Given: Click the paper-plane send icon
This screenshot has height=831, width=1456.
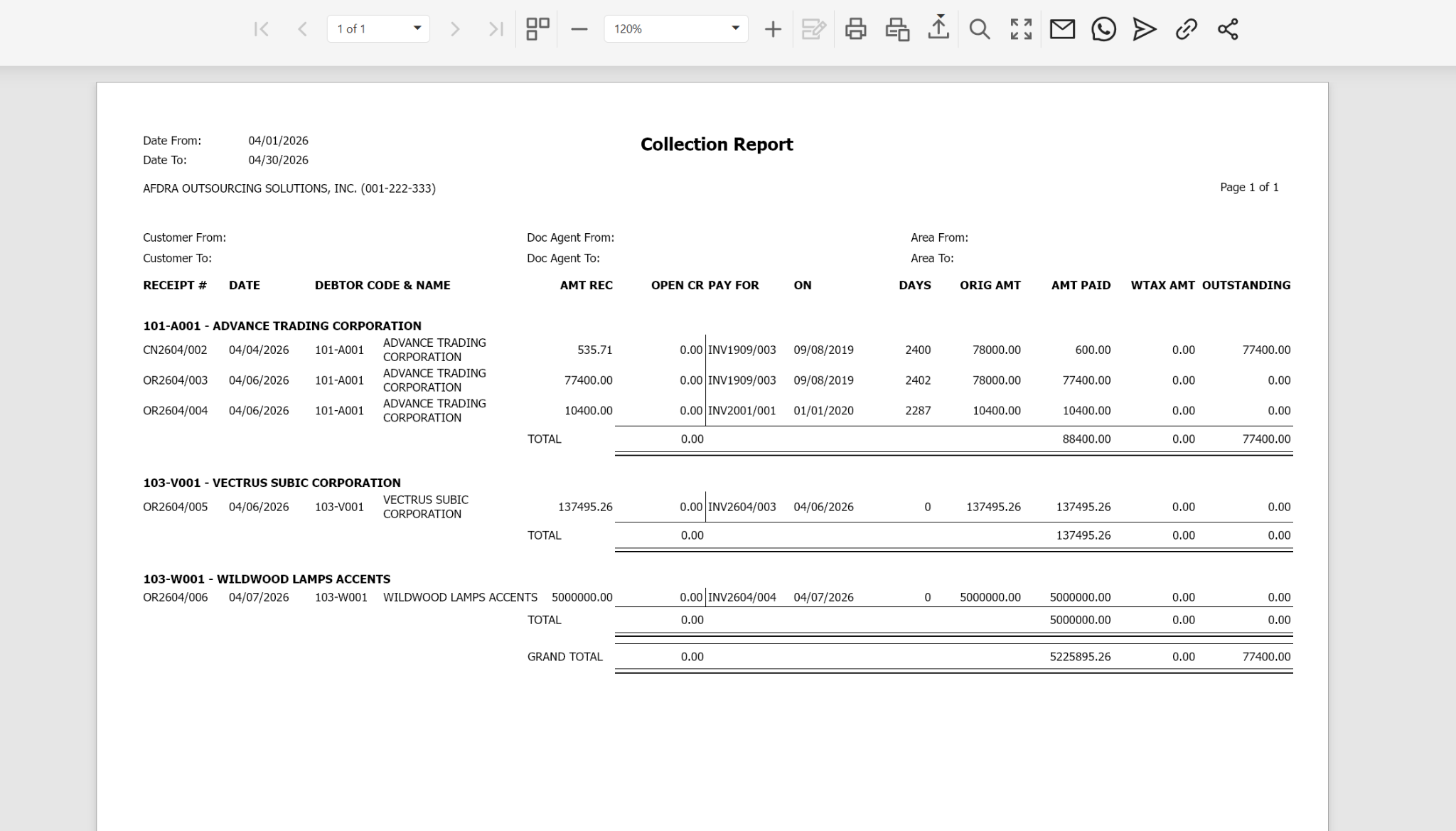Looking at the screenshot, I should pyautogui.click(x=1145, y=29).
